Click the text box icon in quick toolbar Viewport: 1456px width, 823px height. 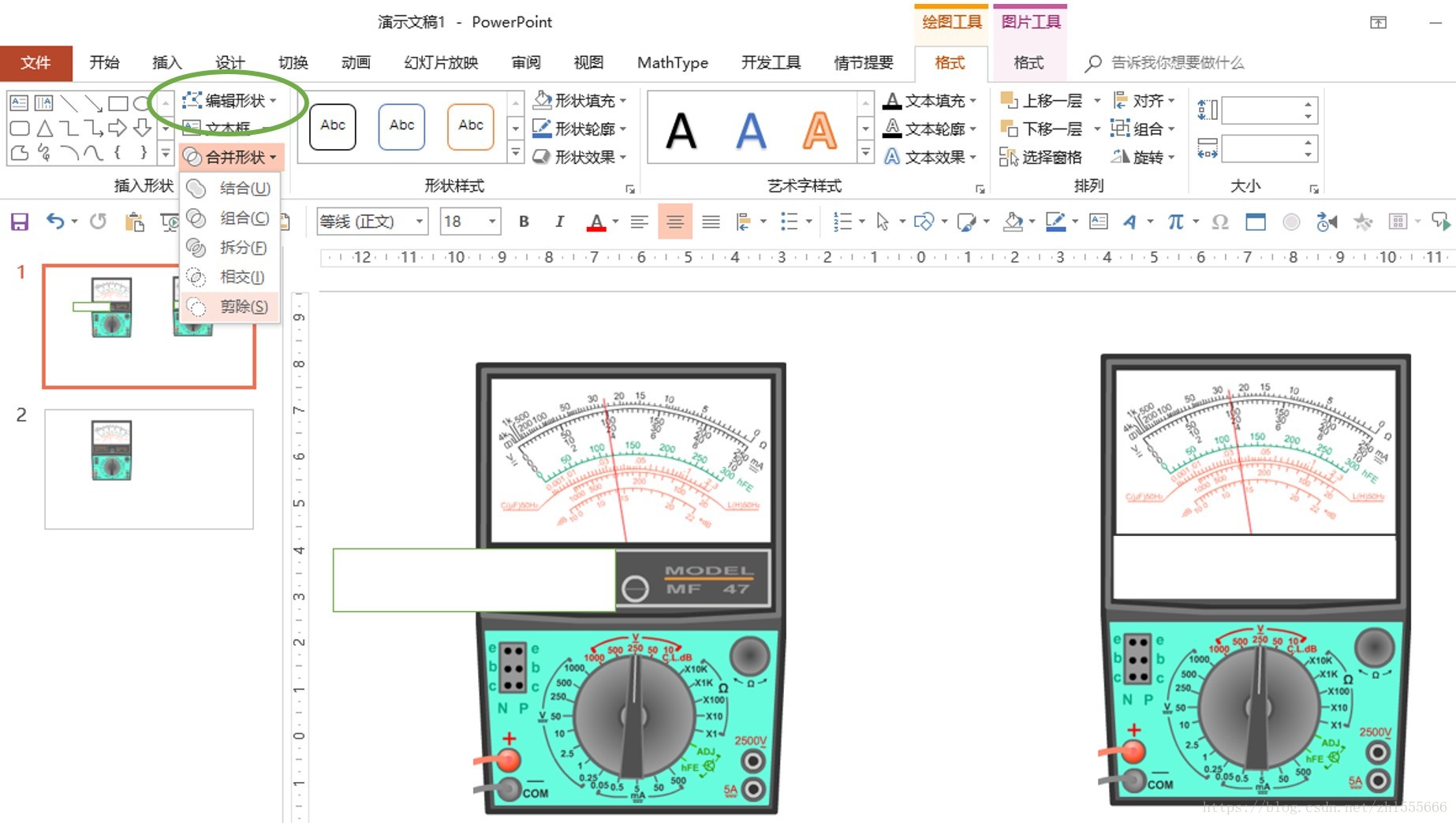coord(1098,222)
